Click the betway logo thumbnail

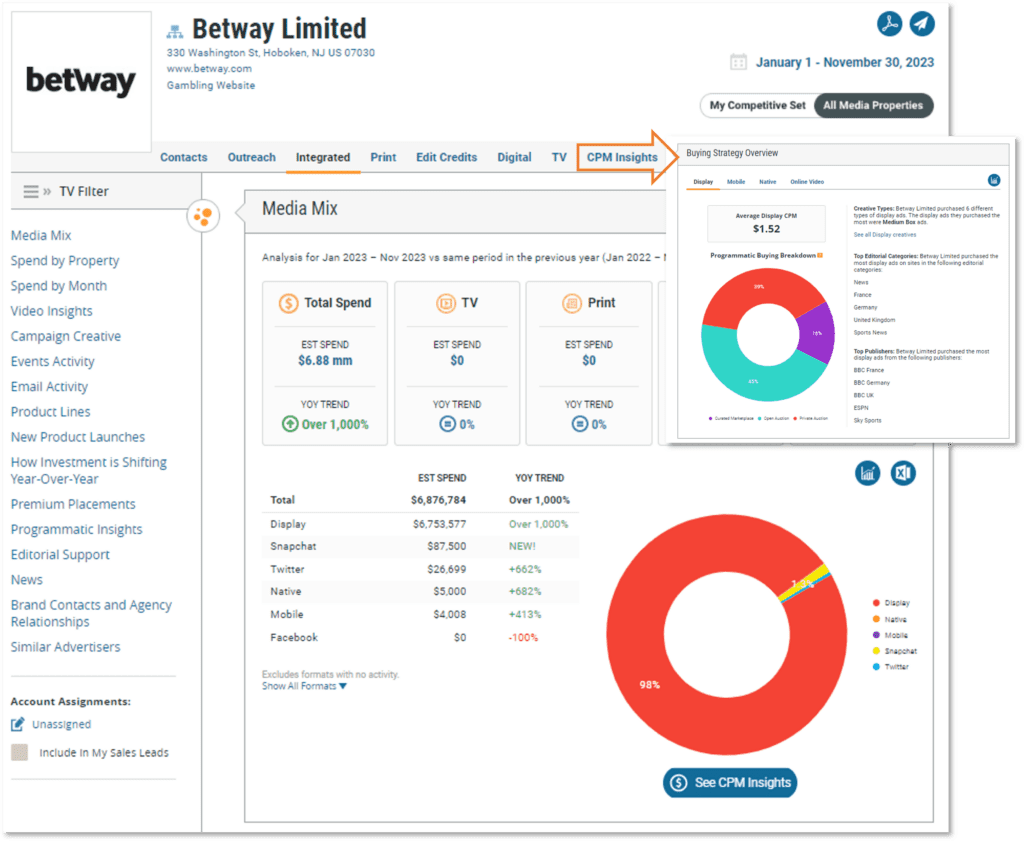click(81, 82)
